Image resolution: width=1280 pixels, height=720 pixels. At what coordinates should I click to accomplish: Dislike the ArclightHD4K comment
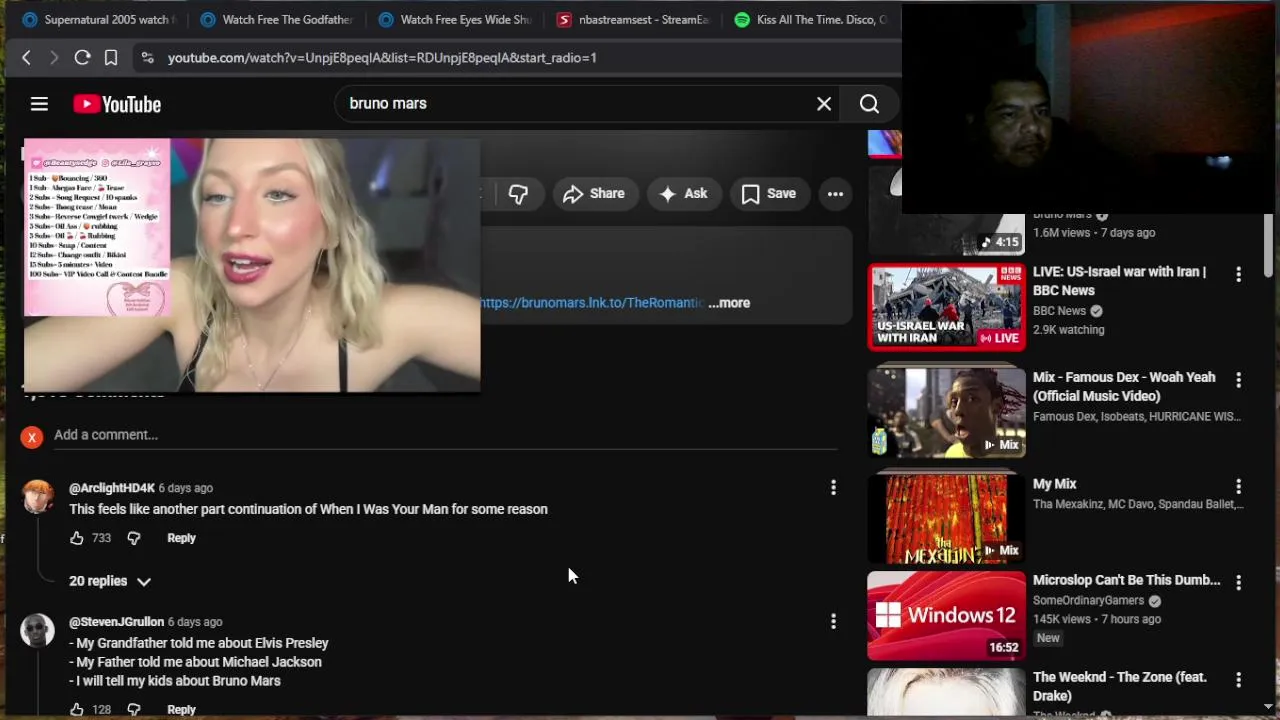tap(134, 538)
